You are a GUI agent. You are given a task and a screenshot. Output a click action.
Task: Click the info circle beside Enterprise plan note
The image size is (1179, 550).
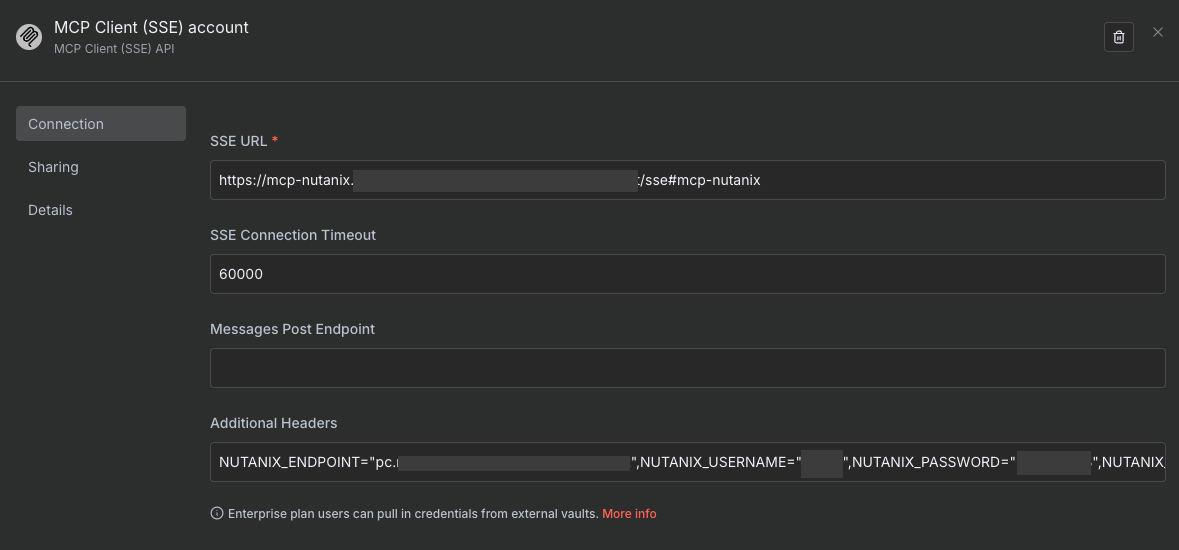pos(216,513)
